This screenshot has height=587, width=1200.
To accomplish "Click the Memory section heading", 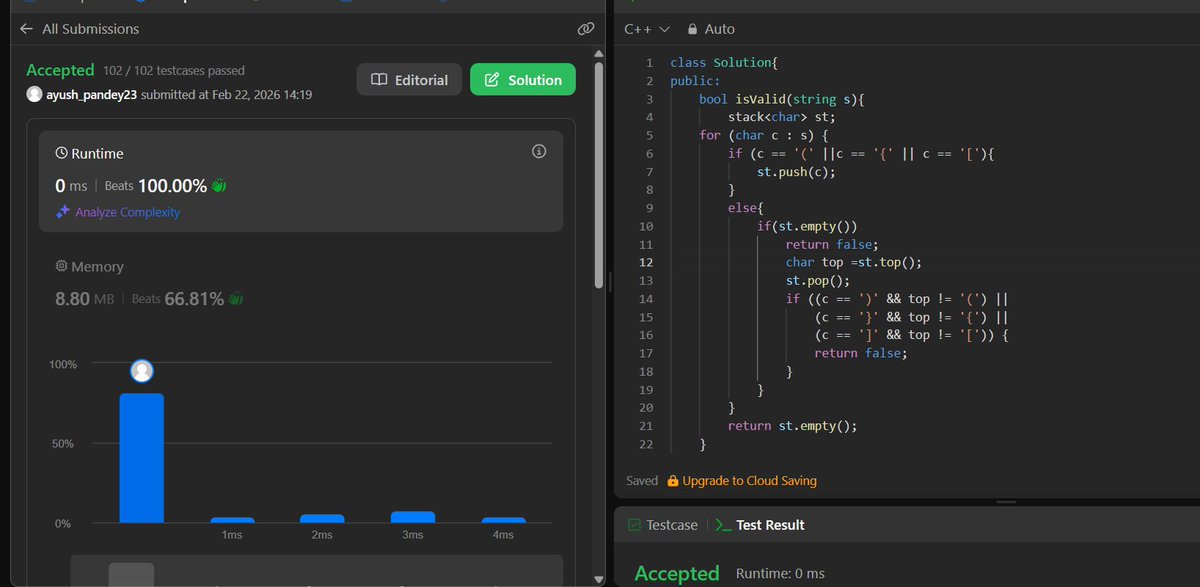I will (97, 267).
